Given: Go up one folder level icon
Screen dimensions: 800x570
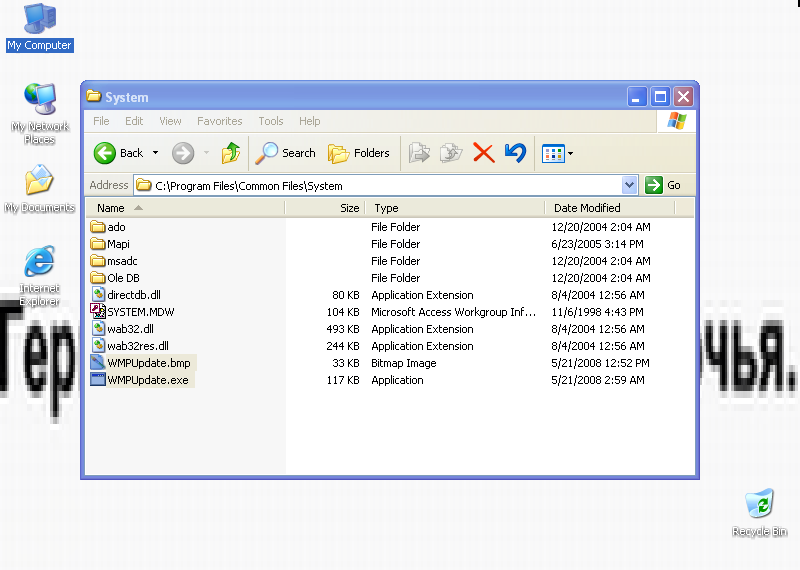Looking at the screenshot, I should point(231,153).
